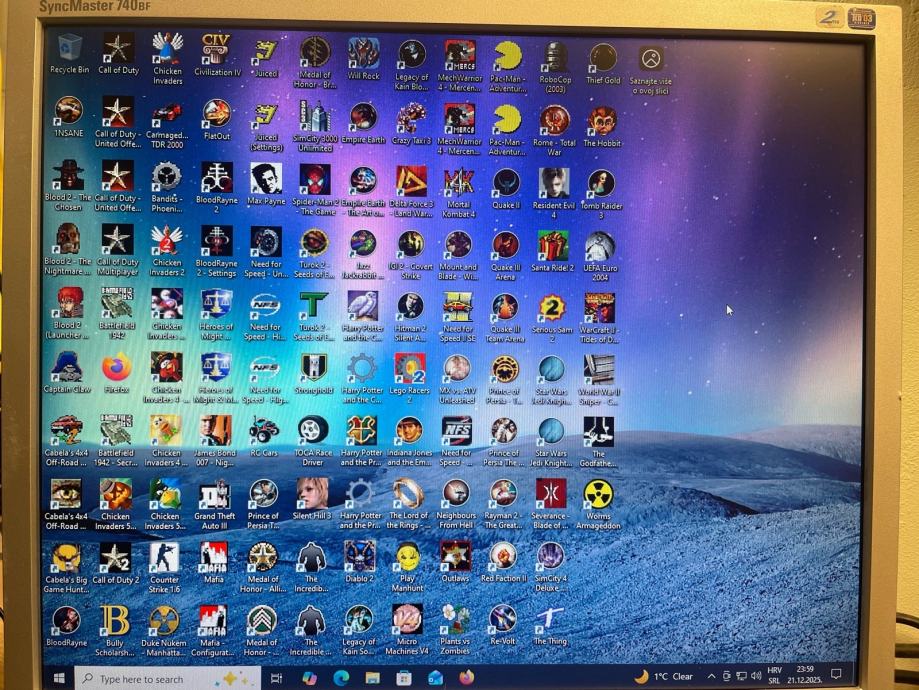
Task: Launch Bully Scholarship desktop icon
Action: coord(115,631)
